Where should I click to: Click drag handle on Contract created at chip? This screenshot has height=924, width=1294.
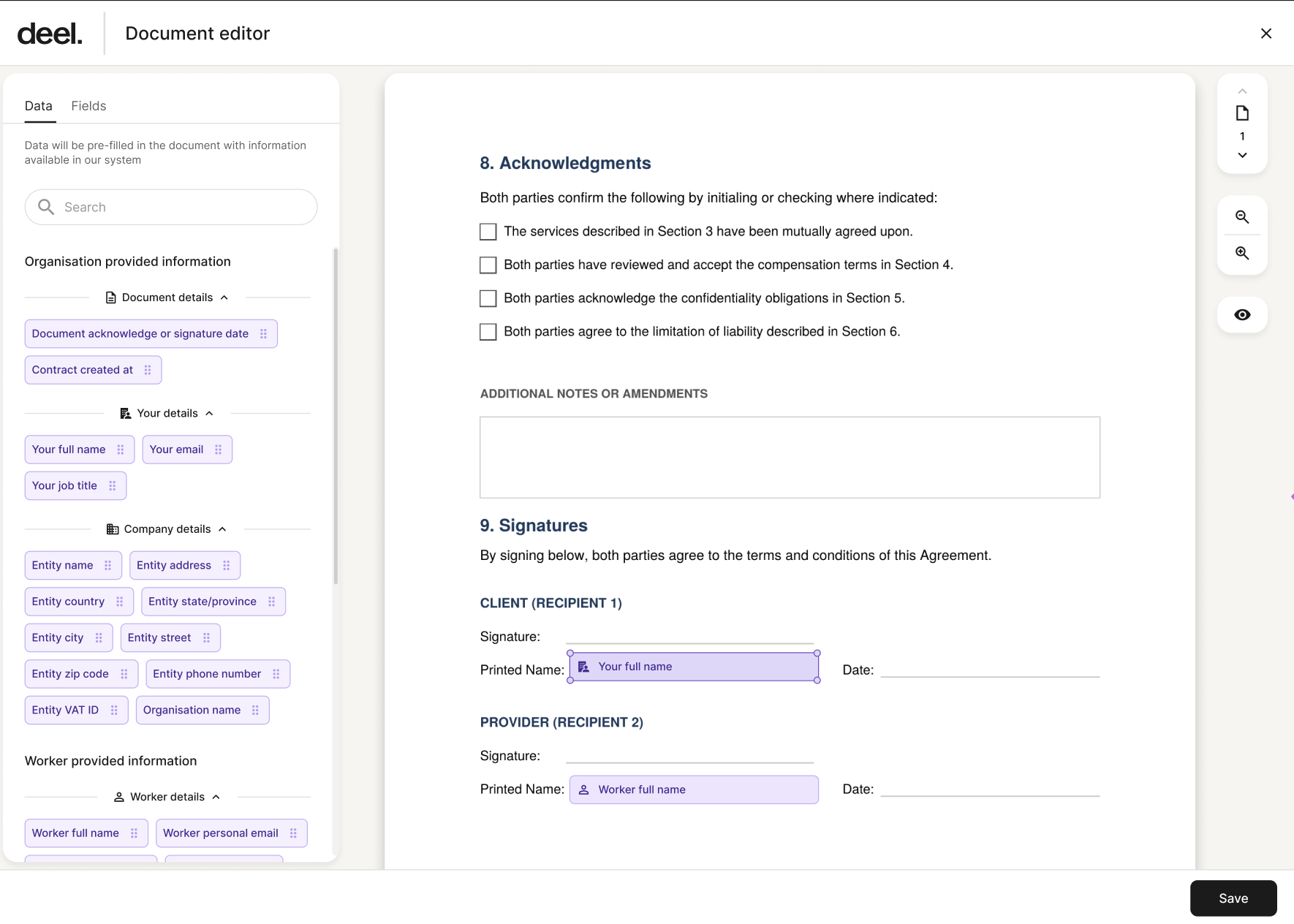pos(148,370)
